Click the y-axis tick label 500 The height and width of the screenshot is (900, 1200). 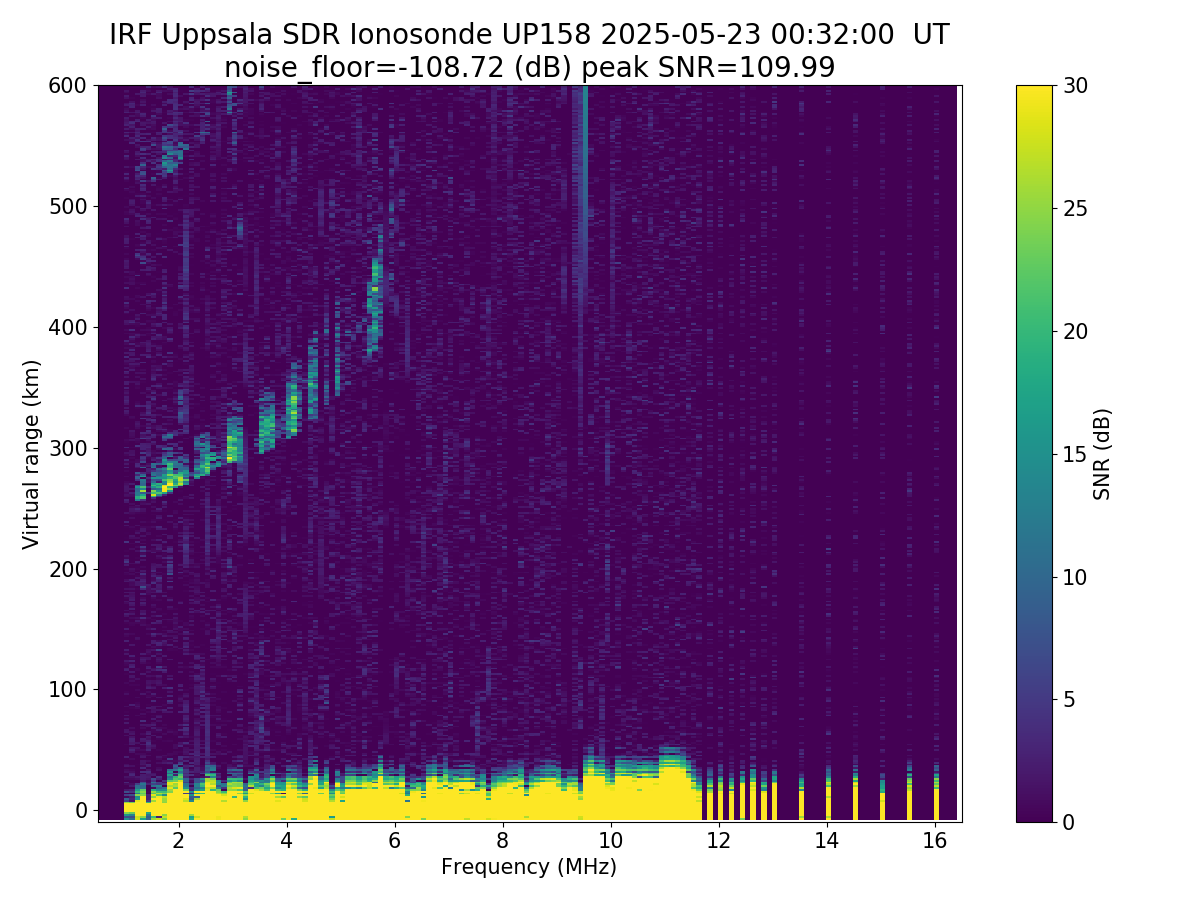(x=68, y=207)
